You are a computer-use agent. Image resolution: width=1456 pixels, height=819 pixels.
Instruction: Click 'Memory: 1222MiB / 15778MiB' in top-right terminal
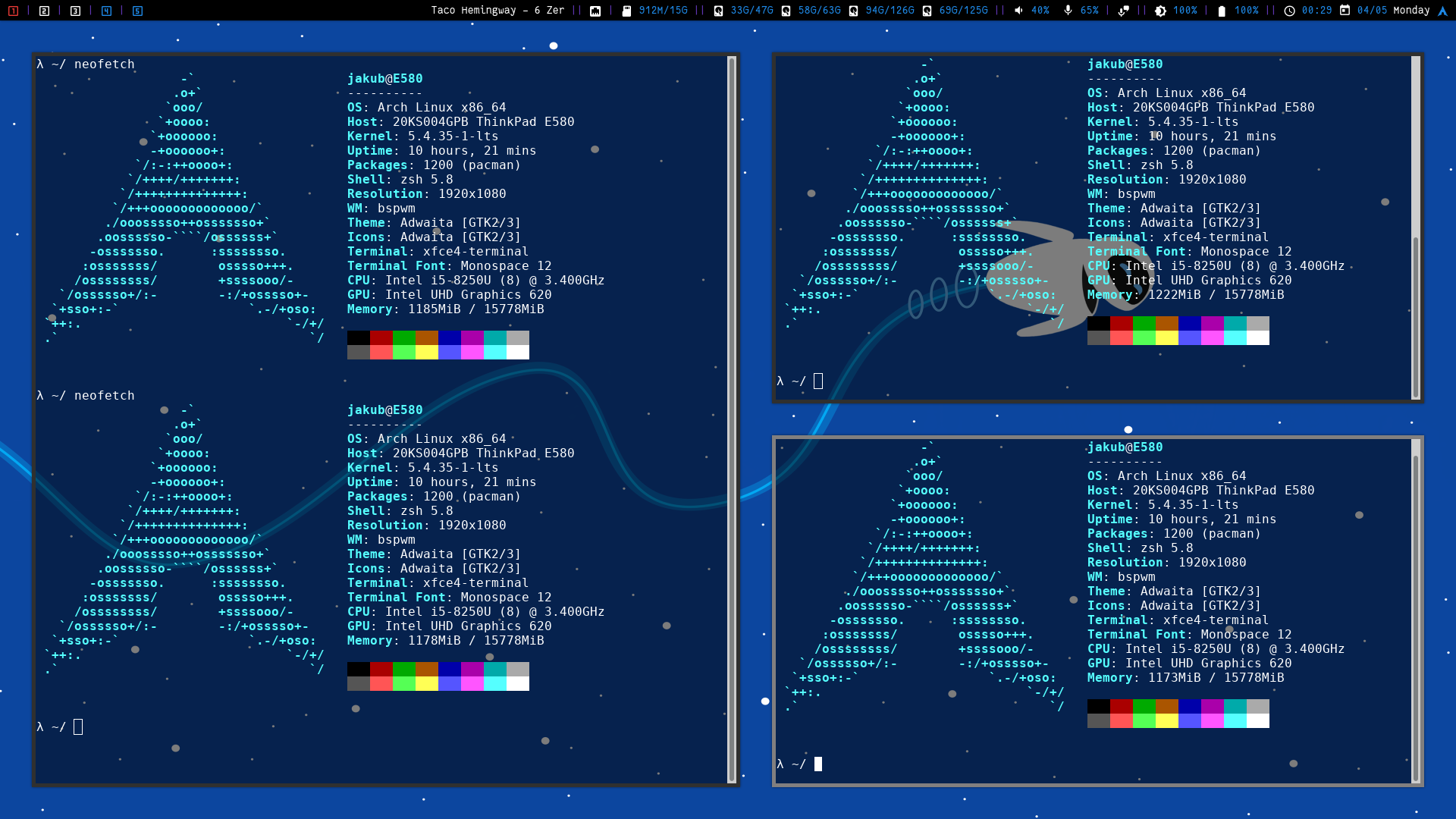click(1186, 295)
